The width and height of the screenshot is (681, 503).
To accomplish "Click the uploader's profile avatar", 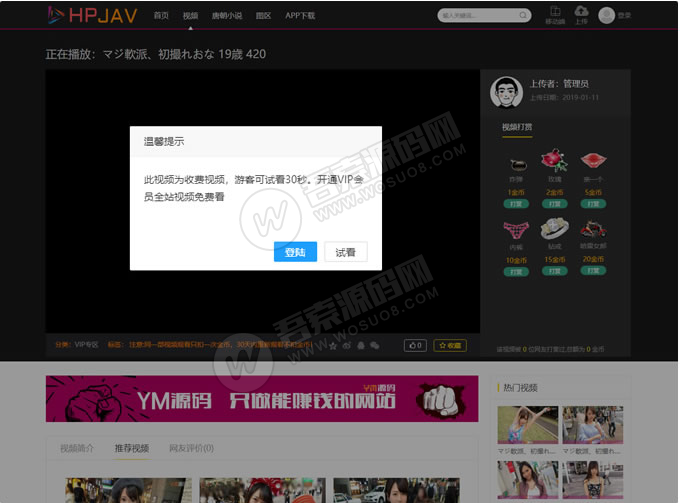I will [x=506, y=92].
